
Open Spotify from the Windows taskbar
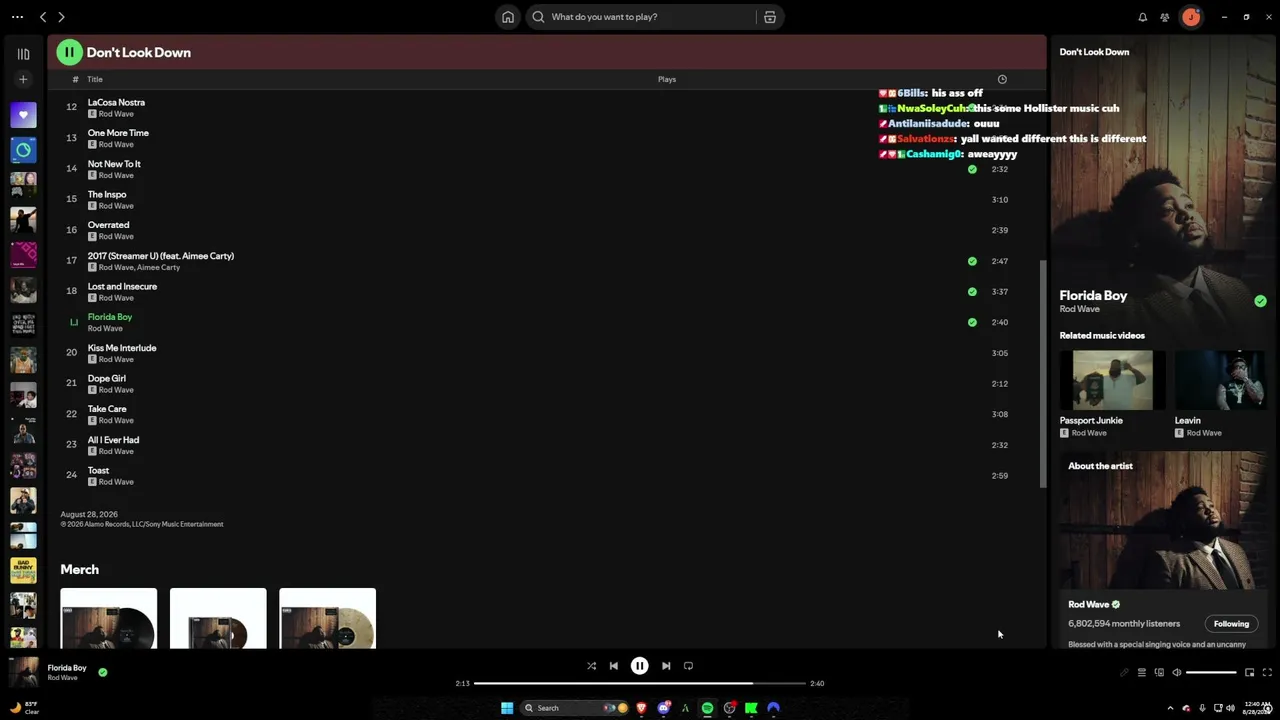[x=707, y=708]
